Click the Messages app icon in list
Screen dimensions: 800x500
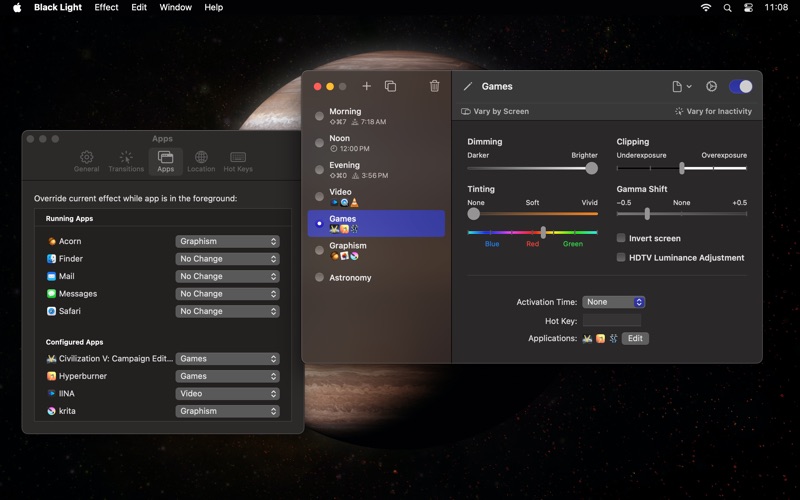coord(52,293)
